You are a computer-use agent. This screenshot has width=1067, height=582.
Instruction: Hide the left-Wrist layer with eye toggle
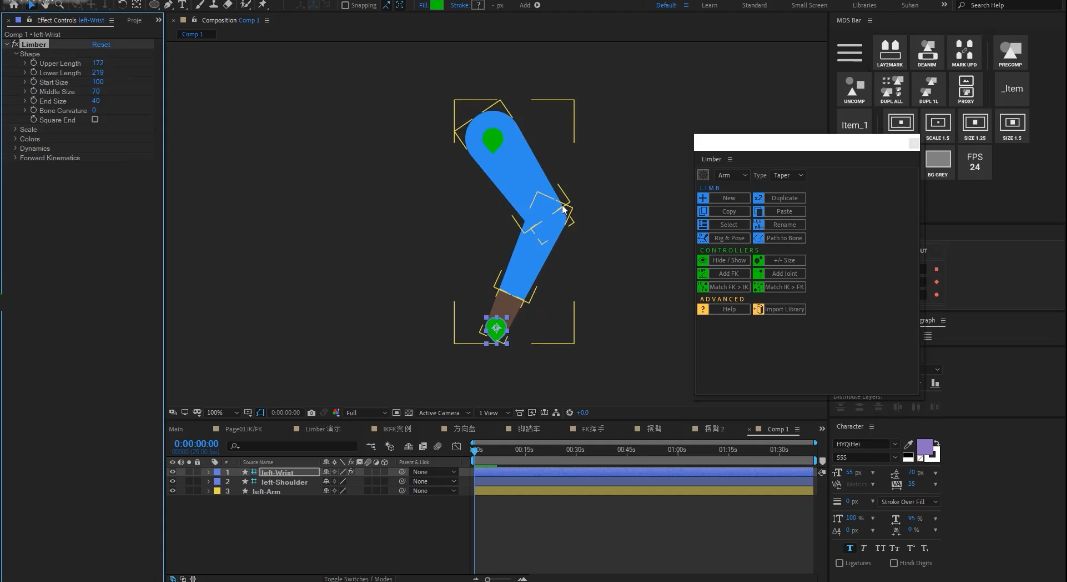tap(172, 472)
